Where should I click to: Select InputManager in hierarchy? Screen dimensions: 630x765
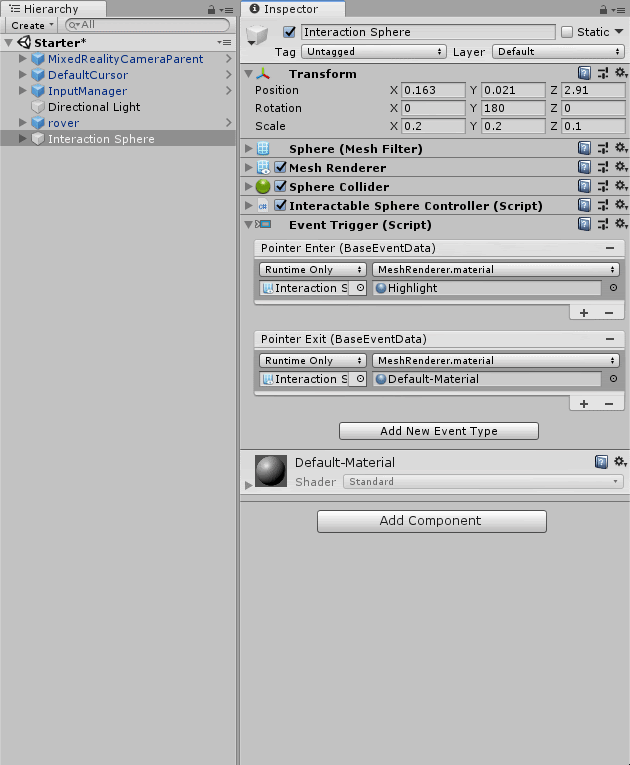(87, 91)
